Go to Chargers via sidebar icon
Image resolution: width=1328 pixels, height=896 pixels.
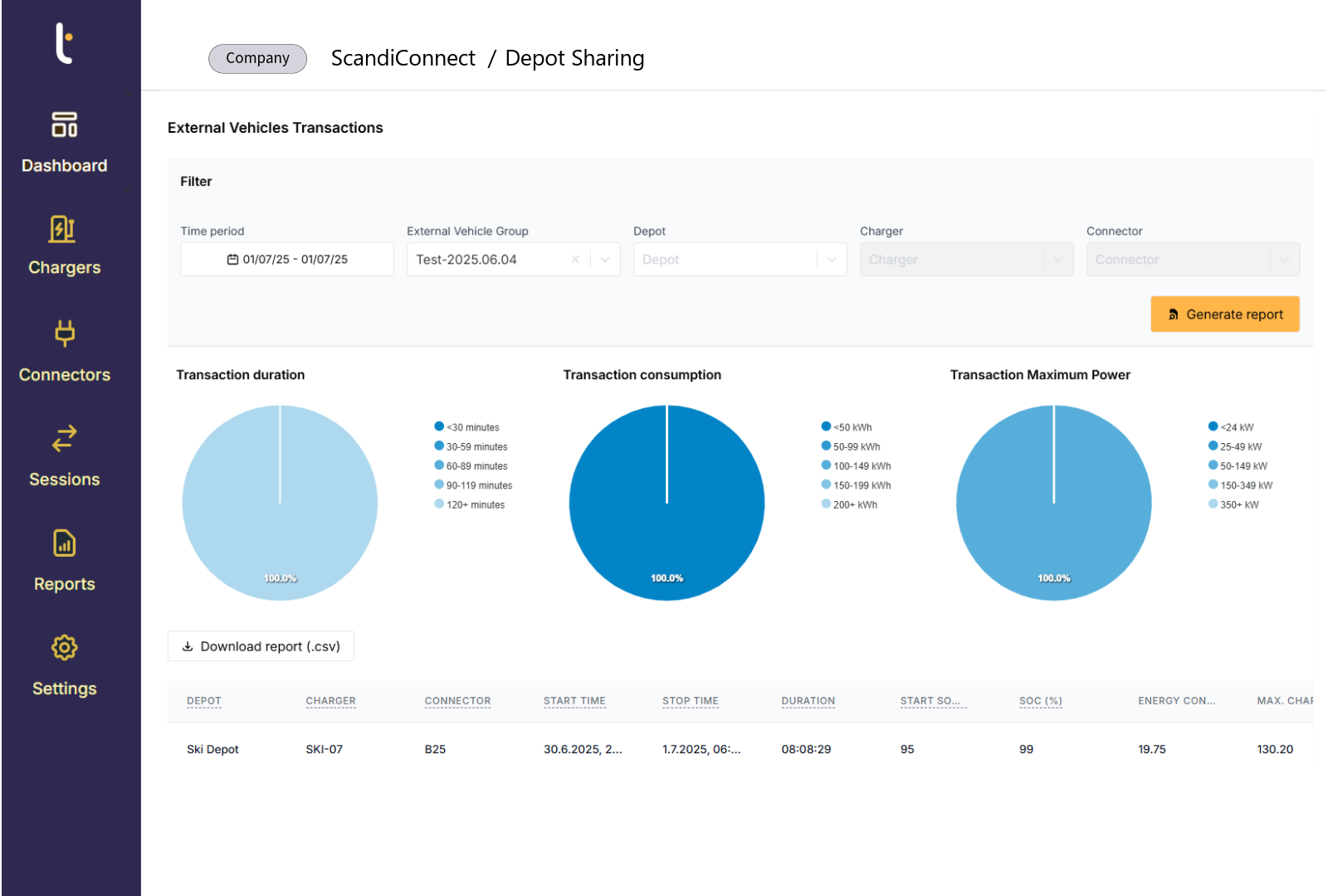(x=64, y=229)
